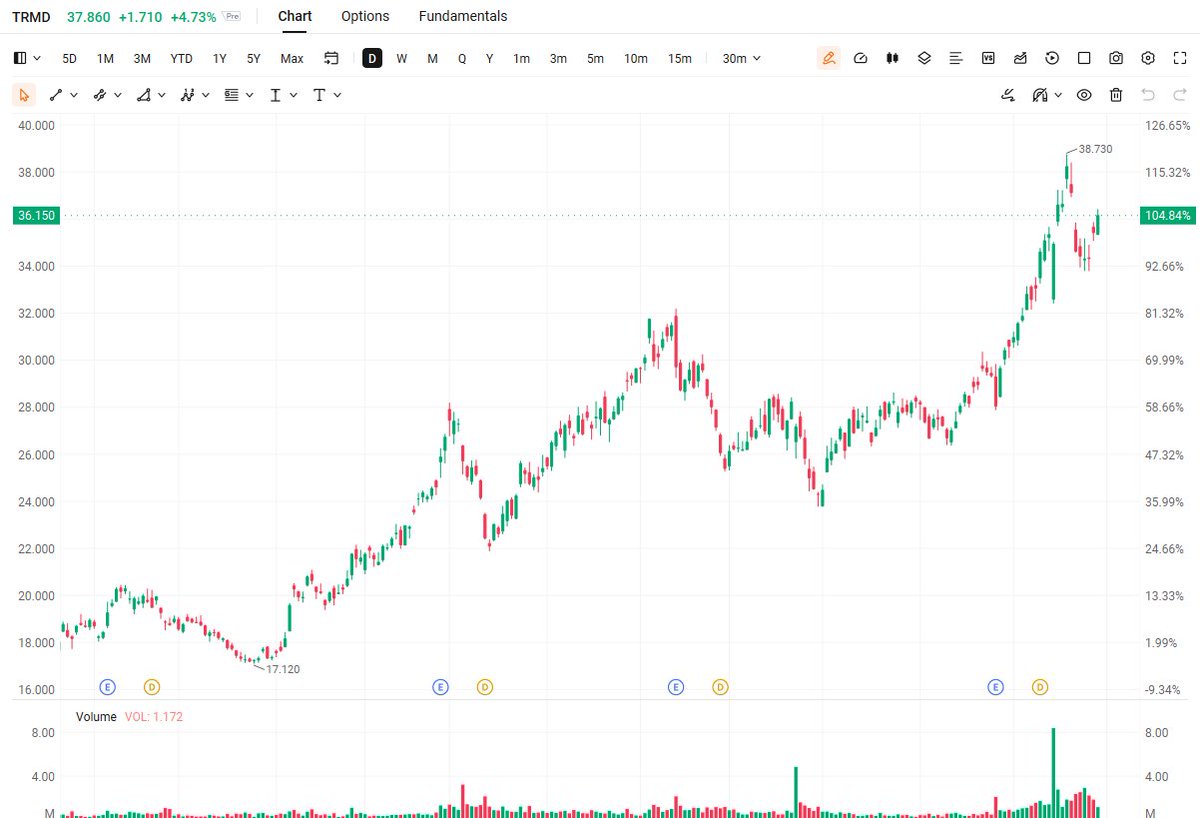
Task: Select the wave pattern drawing tool
Action: (188, 95)
